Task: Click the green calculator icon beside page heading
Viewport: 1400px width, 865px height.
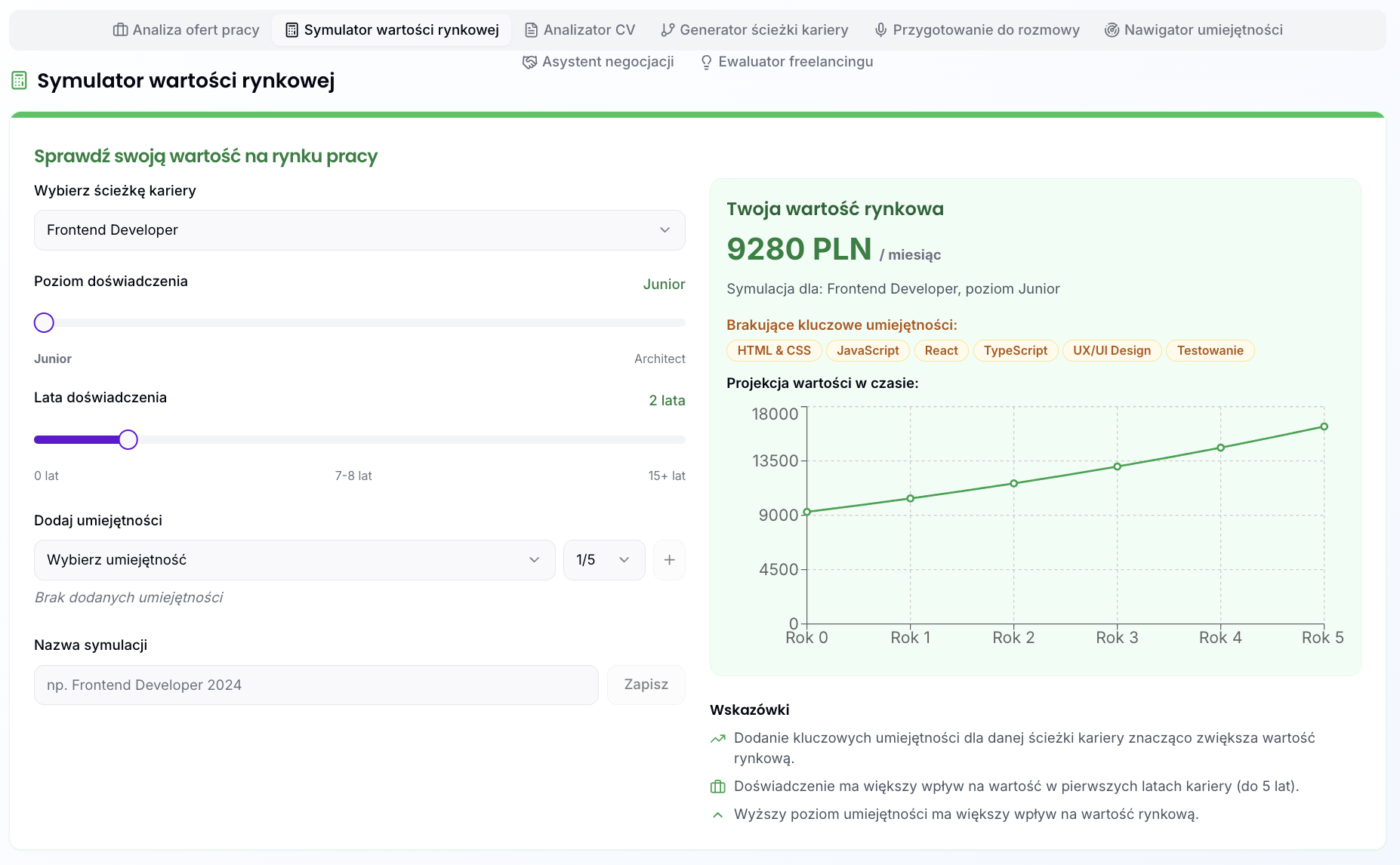Action: click(20, 80)
